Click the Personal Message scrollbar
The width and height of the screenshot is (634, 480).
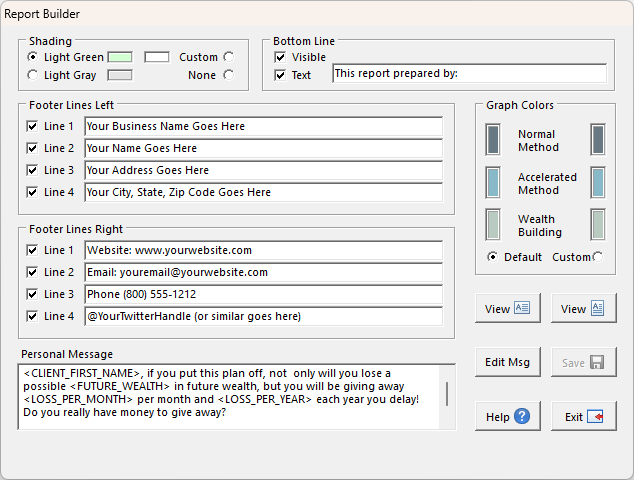point(446,393)
